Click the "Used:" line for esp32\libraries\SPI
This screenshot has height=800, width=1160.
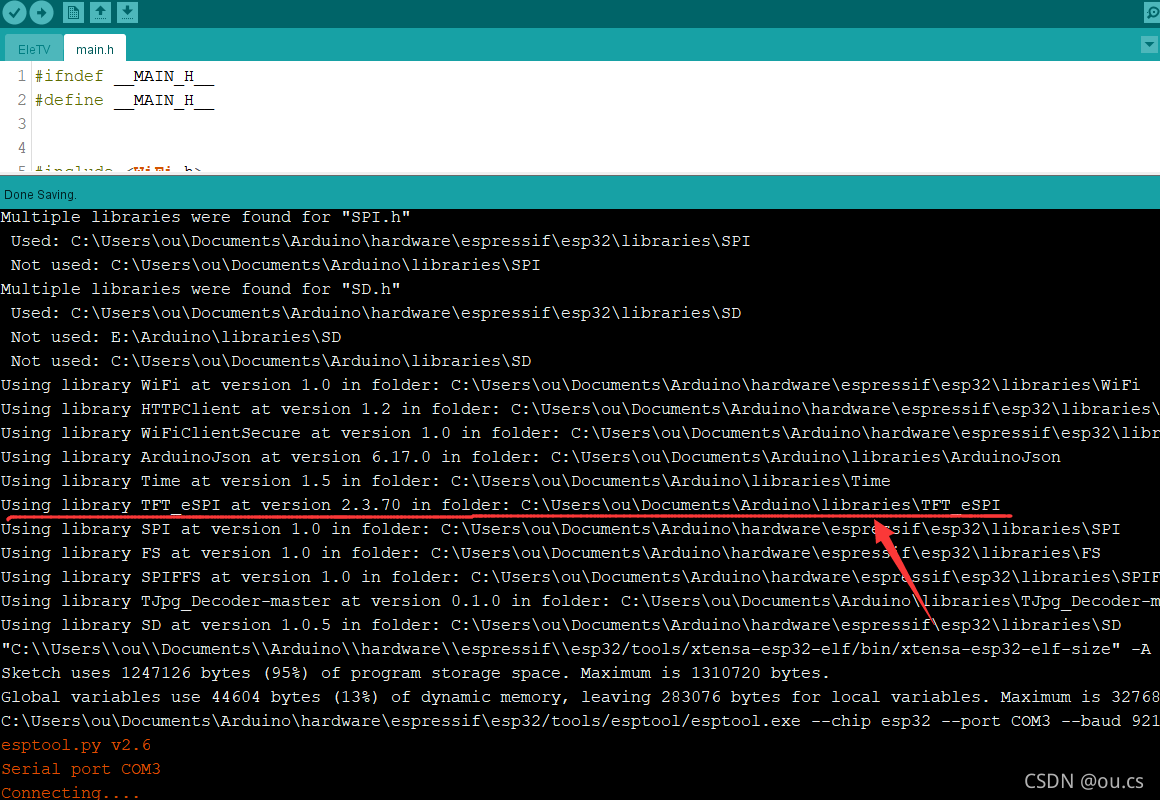(x=380, y=241)
